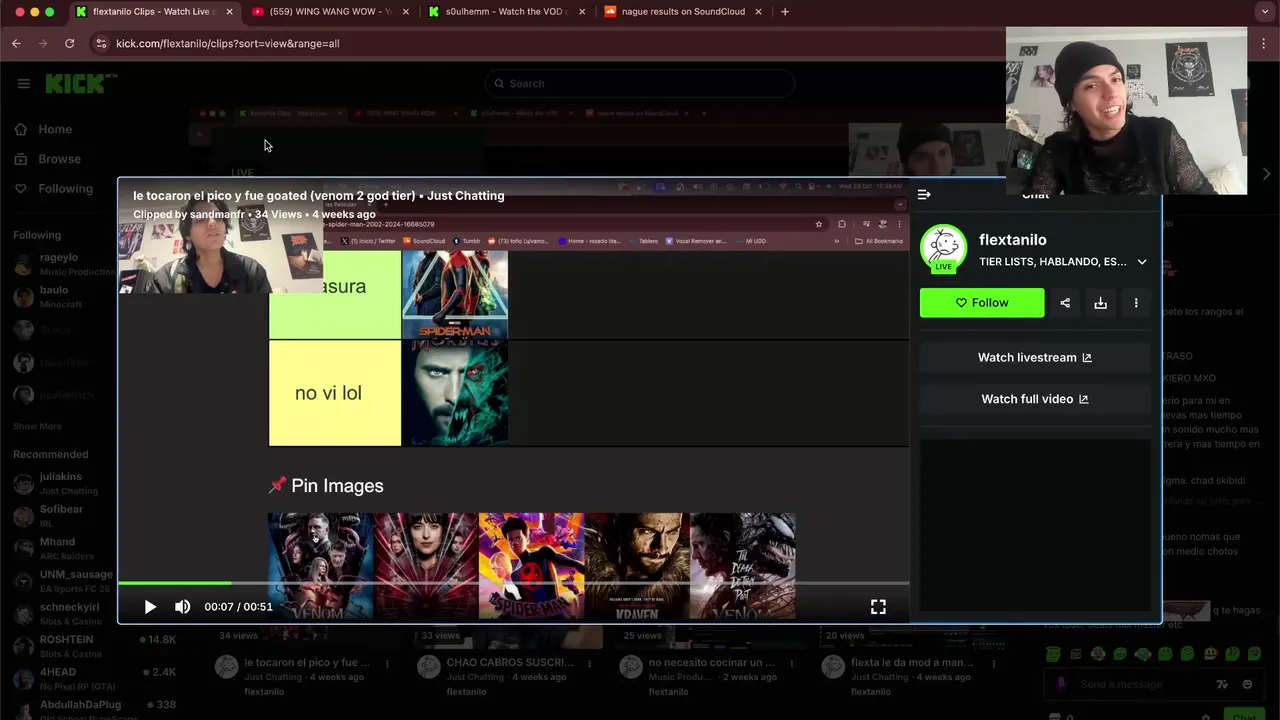Expand the stream title chevron beside TIER LISTS
The height and width of the screenshot is (720, 1280).
coord(1142,262)
